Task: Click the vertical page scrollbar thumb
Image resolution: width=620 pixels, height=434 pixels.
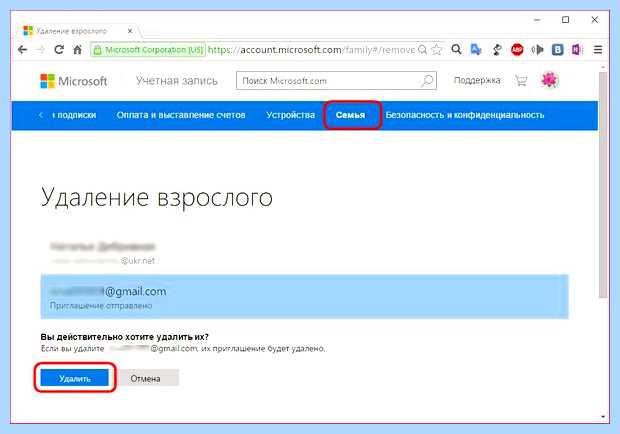Action: [x=603, y=186]
